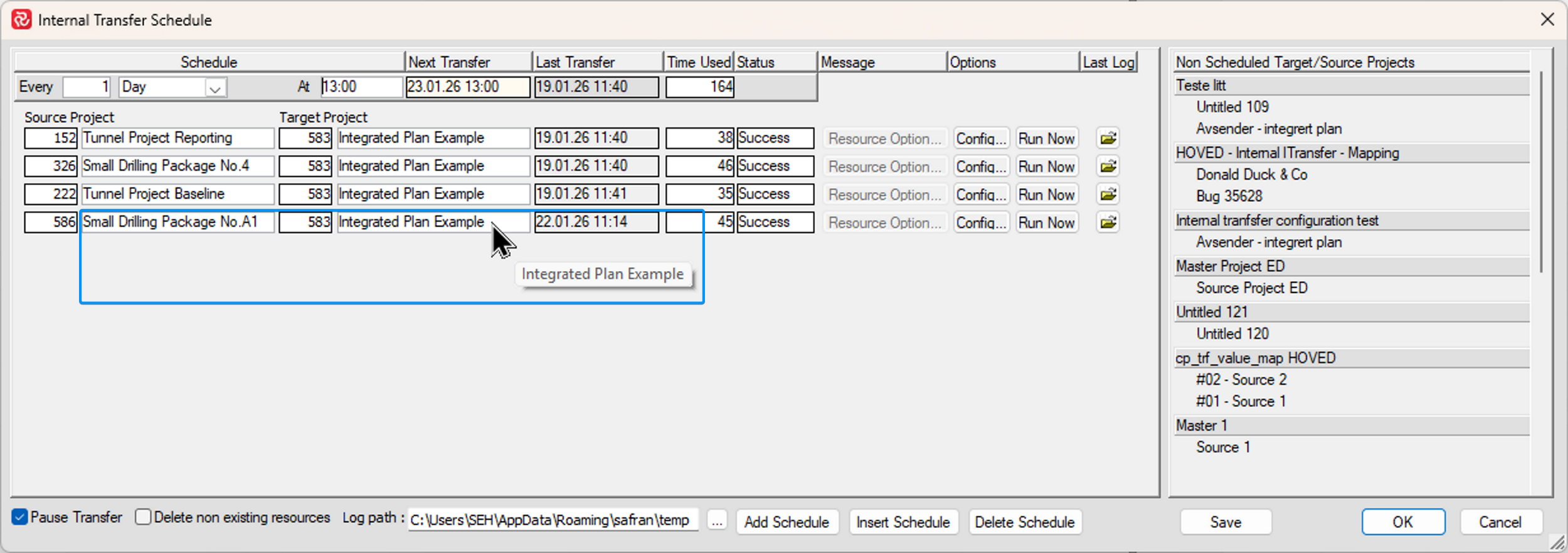Close the Internal Transfer Schedule dialog

(x=1547, y=19)
